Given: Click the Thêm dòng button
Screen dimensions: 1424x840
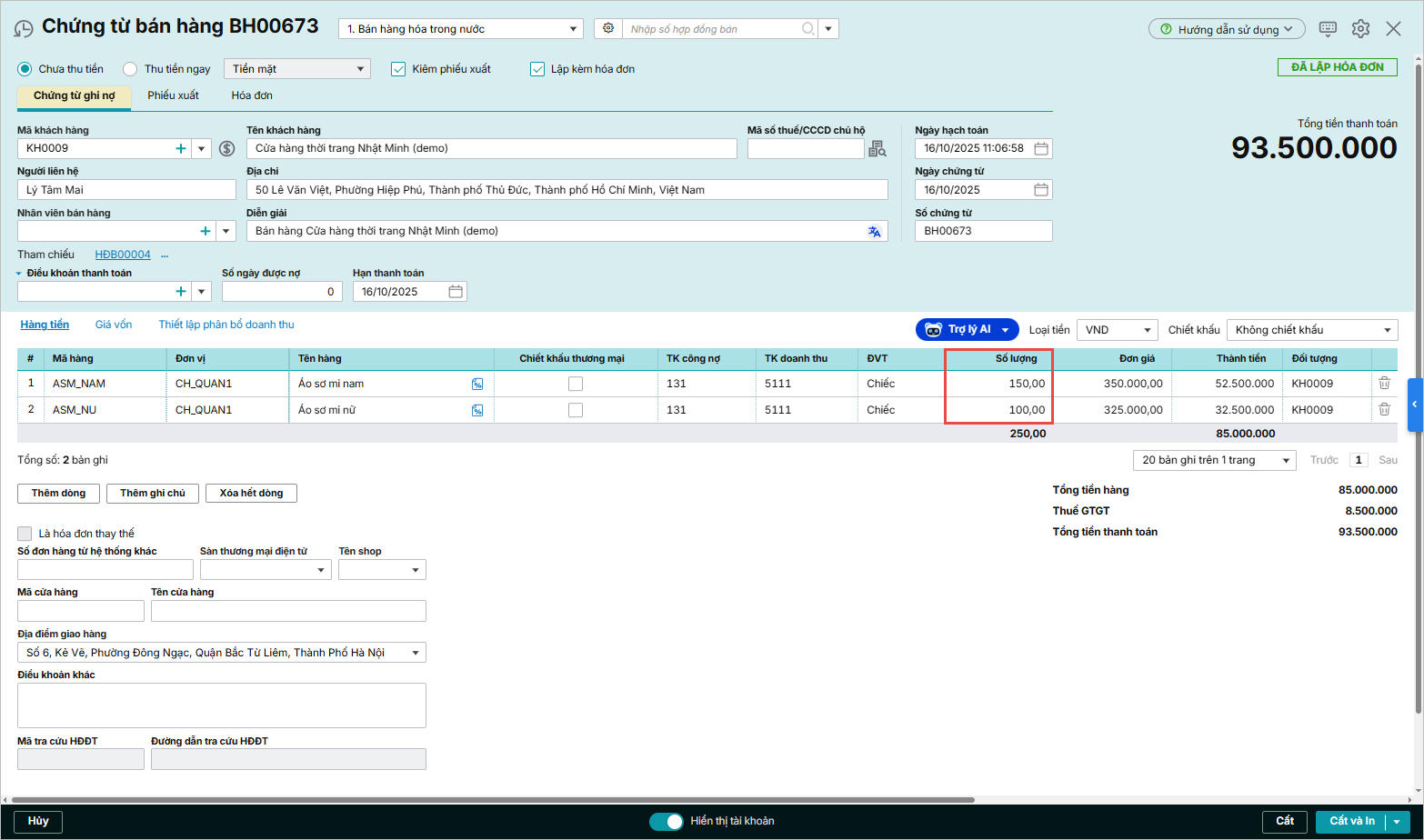Looking at the screenshot, I should pos(59,493).
